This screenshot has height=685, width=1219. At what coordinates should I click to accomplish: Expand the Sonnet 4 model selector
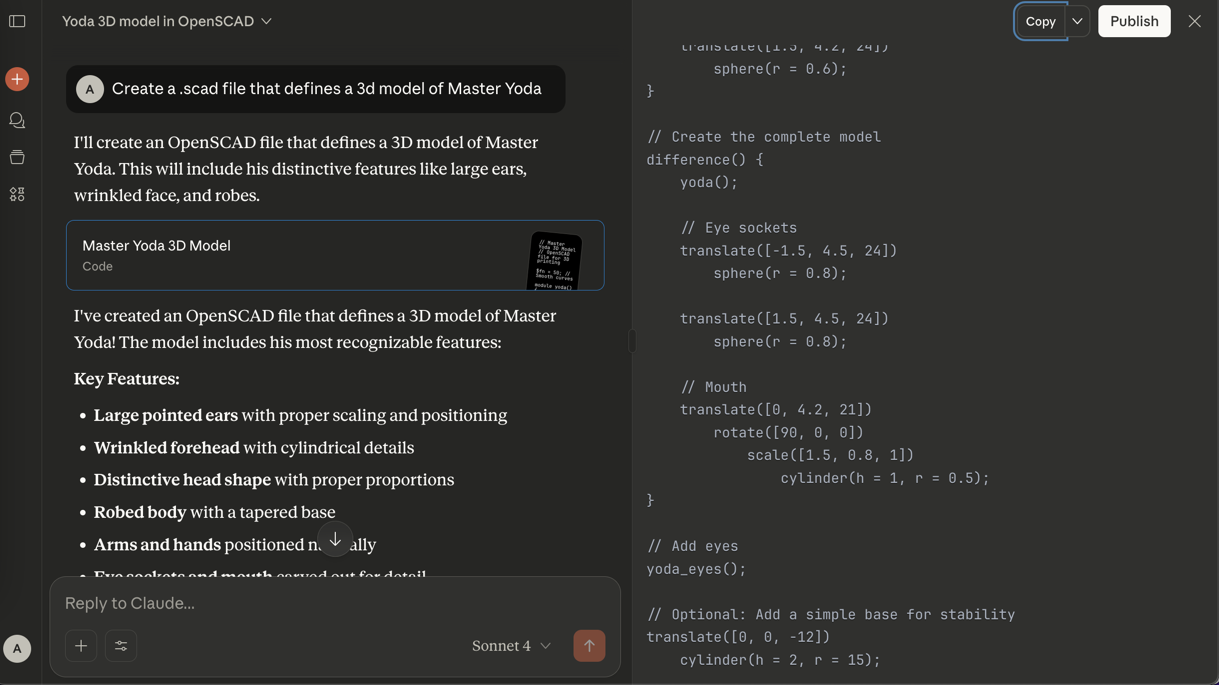pyautogui.click(x=511, y=646)
